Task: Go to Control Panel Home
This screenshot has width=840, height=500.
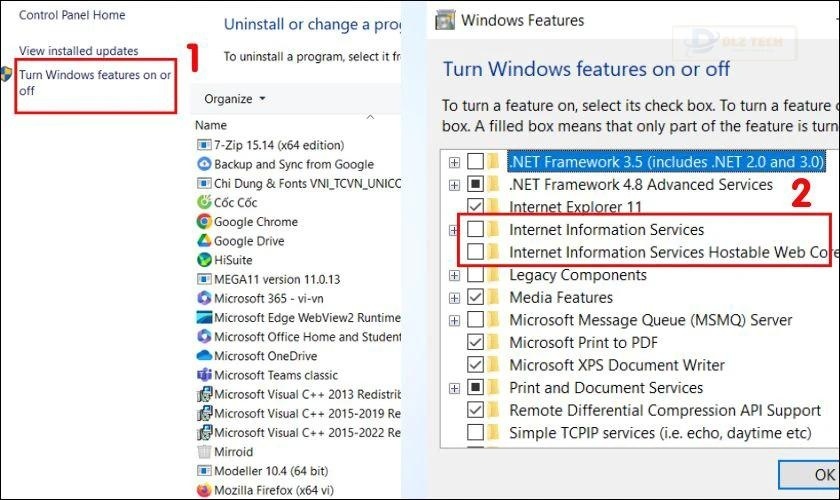Action: (73, 15)
